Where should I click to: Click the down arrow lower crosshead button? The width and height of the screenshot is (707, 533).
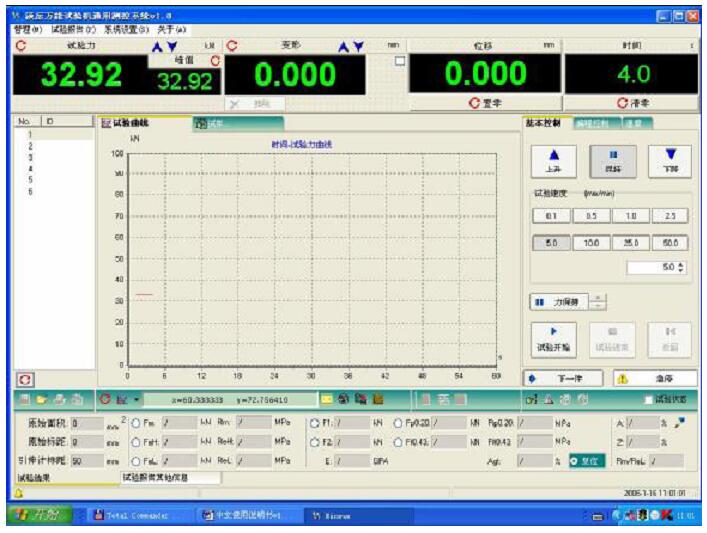coord(670,160)
